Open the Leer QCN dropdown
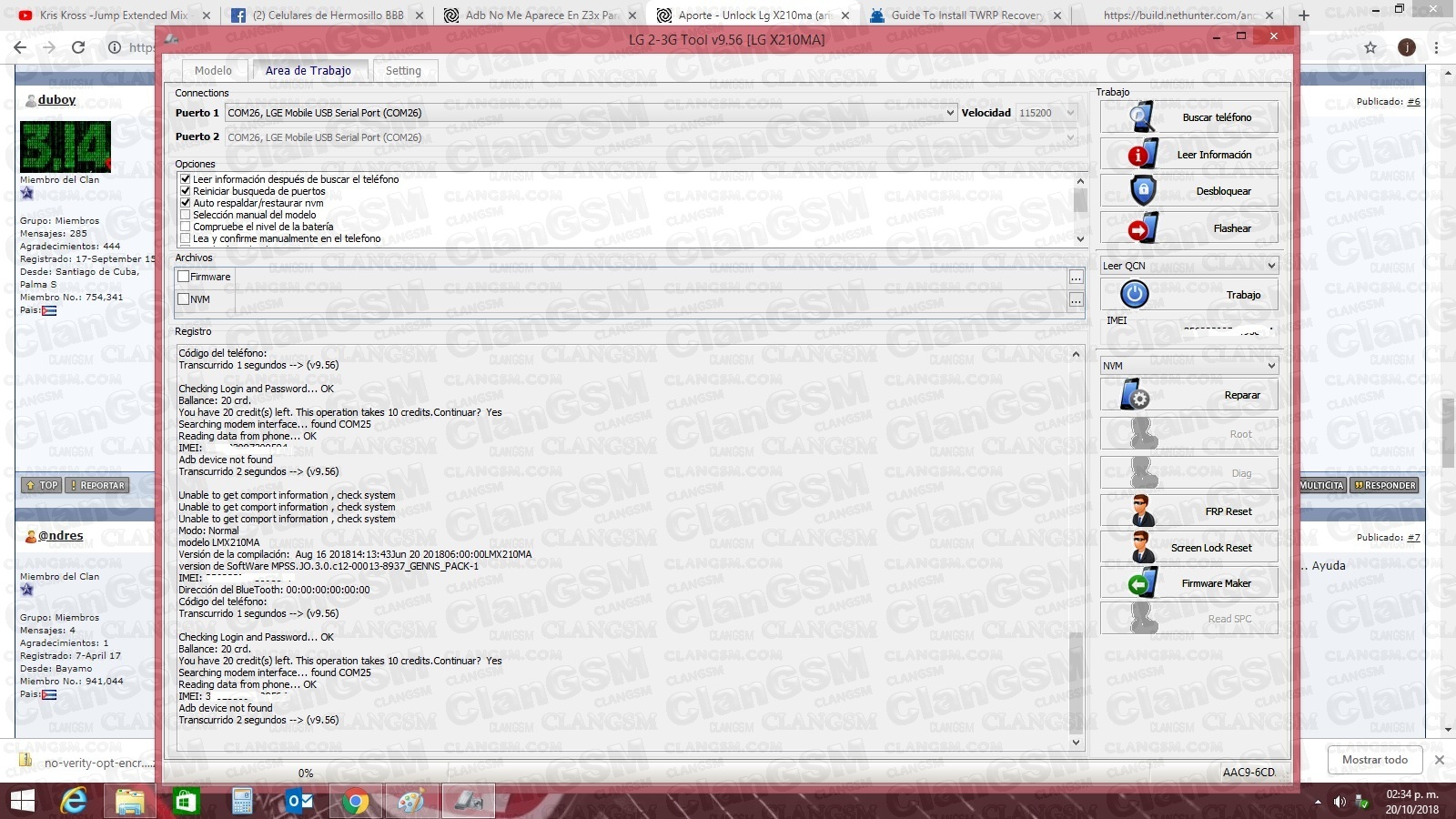The width and height of the screenshot is (1456, 819). pos(1189,266)
